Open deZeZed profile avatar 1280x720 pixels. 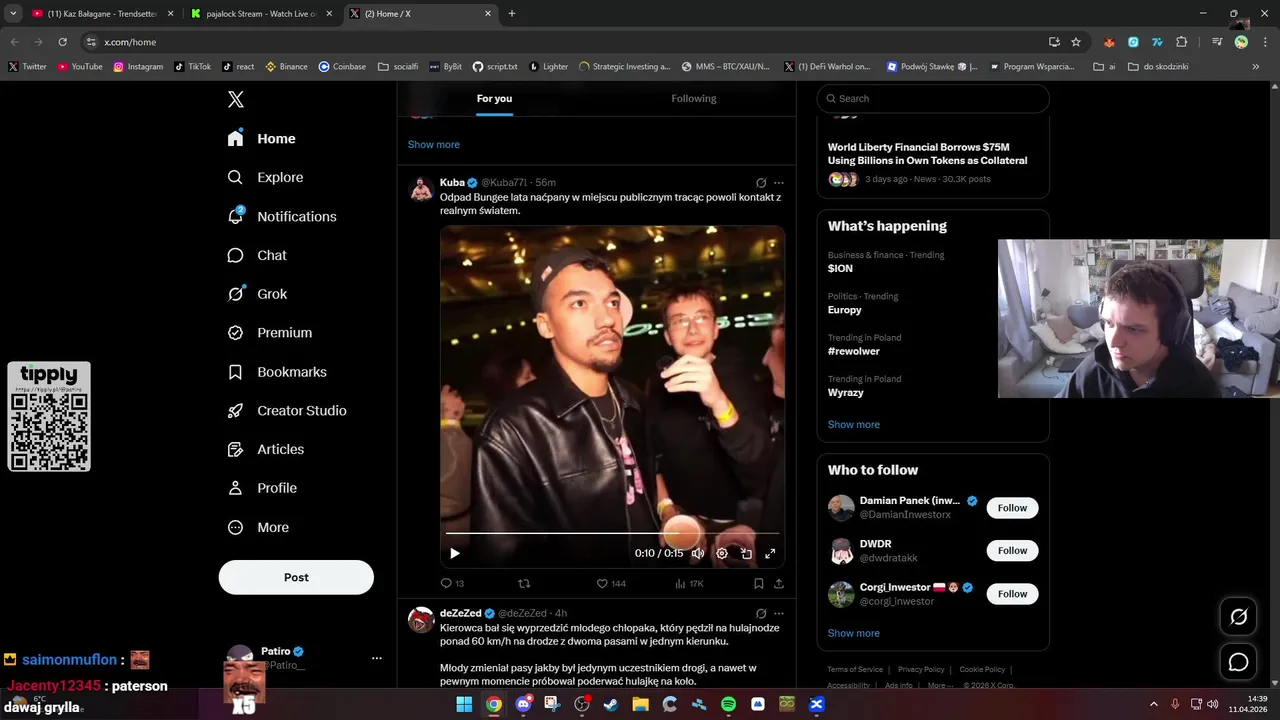click(x=421, y=620)
